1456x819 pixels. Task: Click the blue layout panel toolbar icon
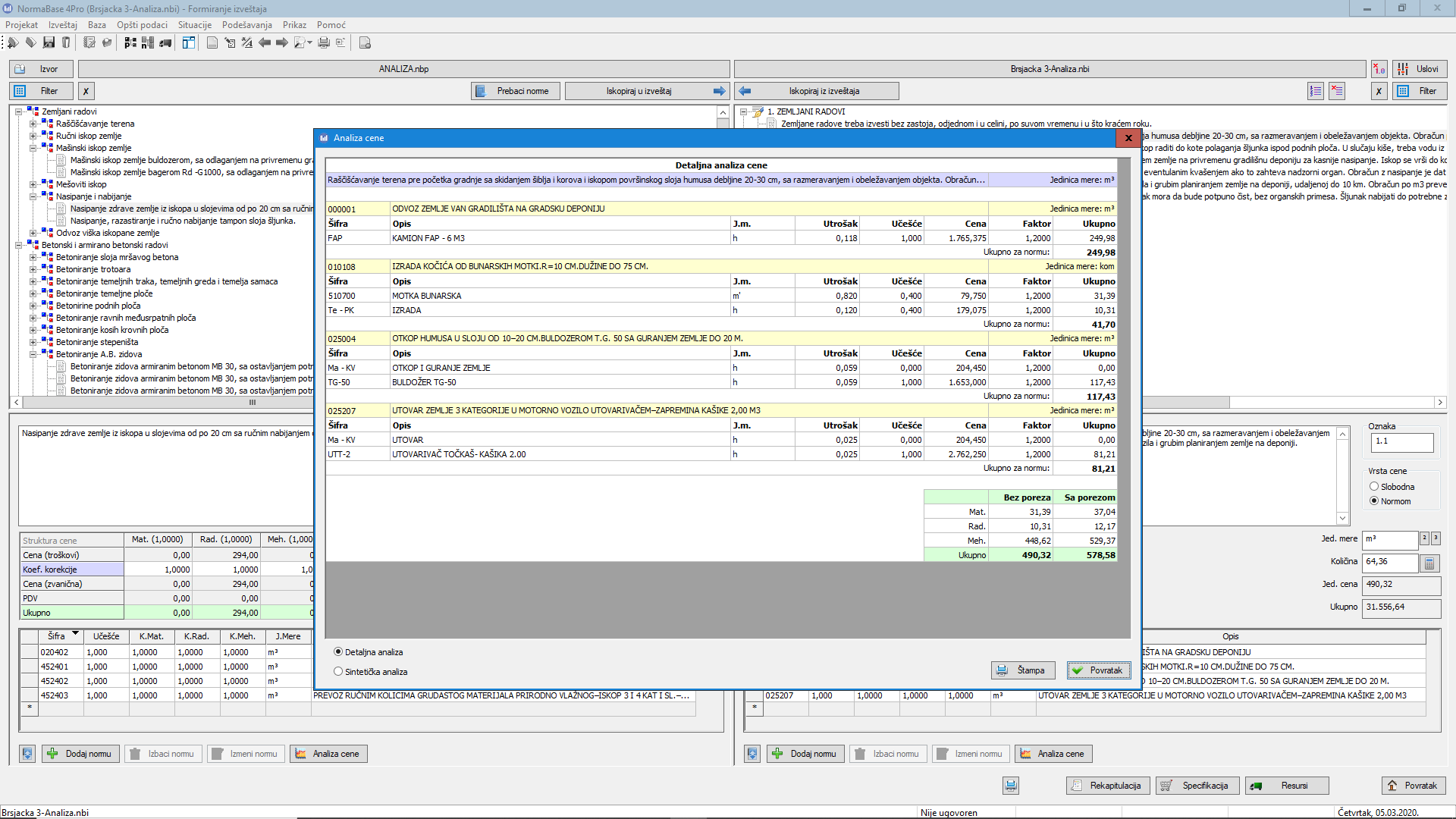click(188, 43)
